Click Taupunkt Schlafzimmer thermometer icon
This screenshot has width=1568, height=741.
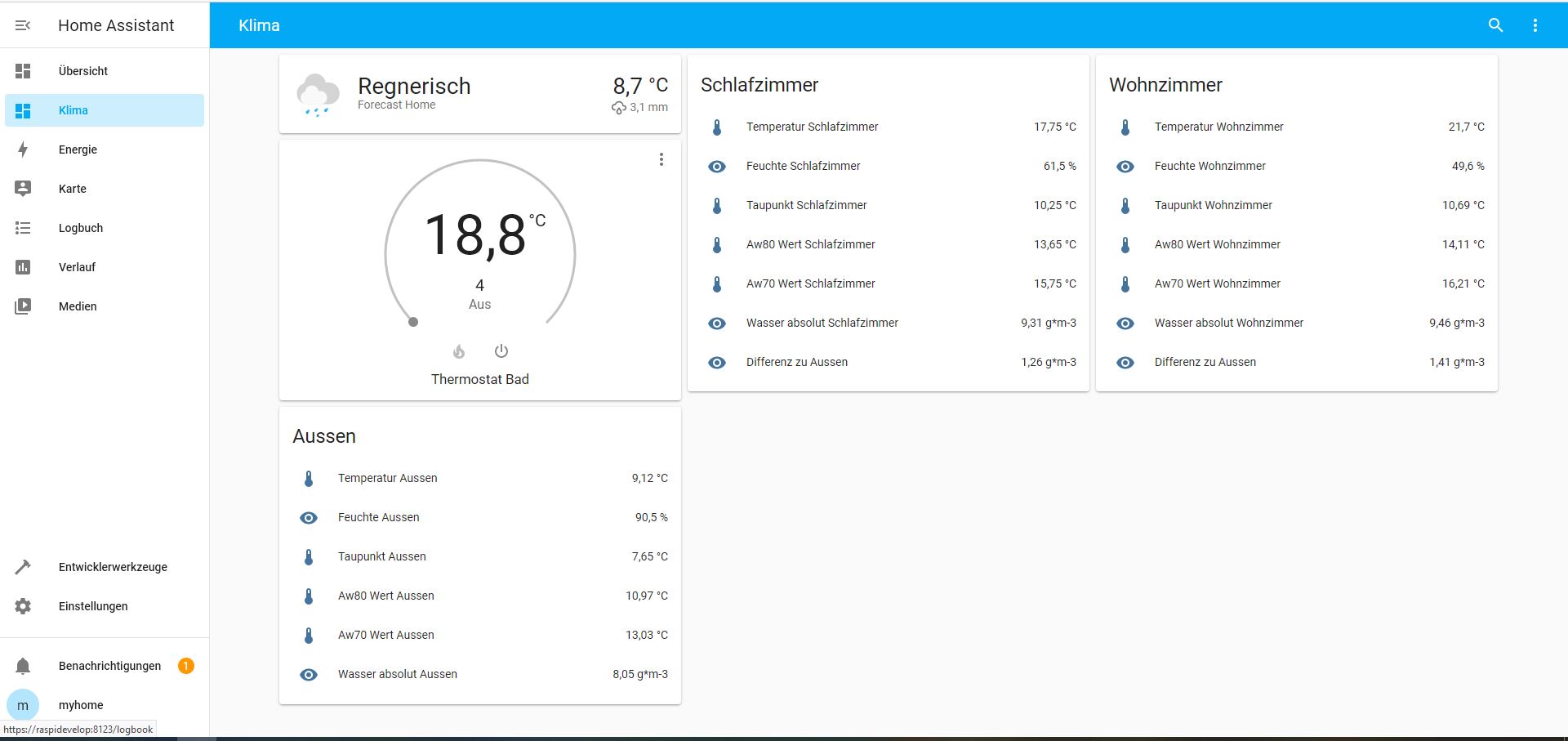point(717,206)
